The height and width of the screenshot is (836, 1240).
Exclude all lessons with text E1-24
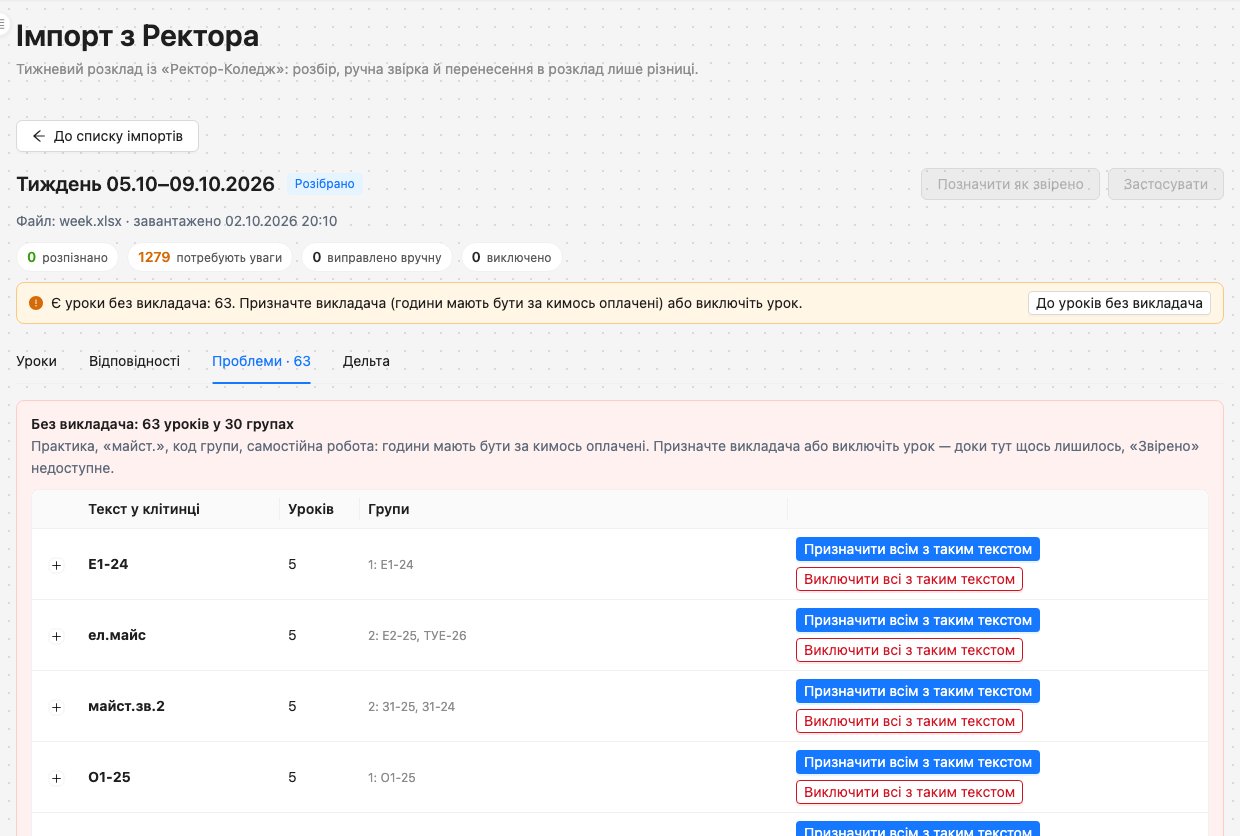coord(909,579)
